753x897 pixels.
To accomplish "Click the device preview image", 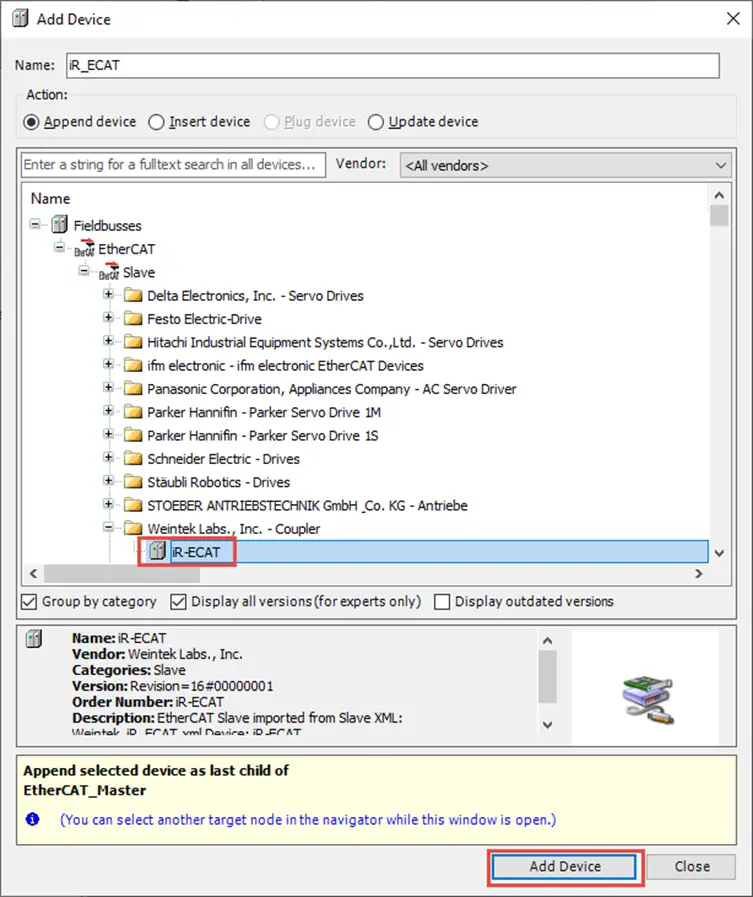I will [x=648, y=700].
